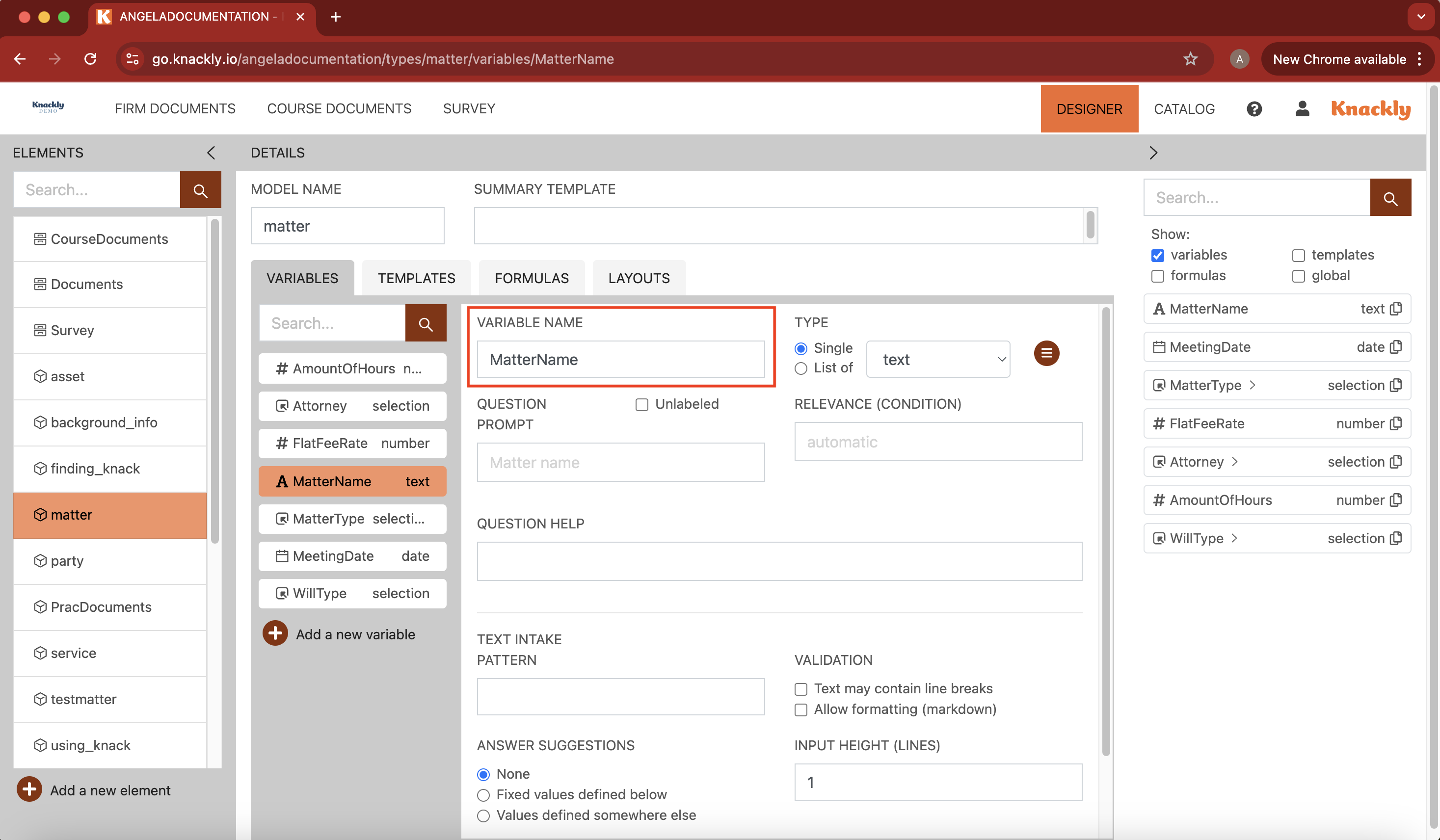Open the COURSE DOCUMENTS menu

[339, 108]
